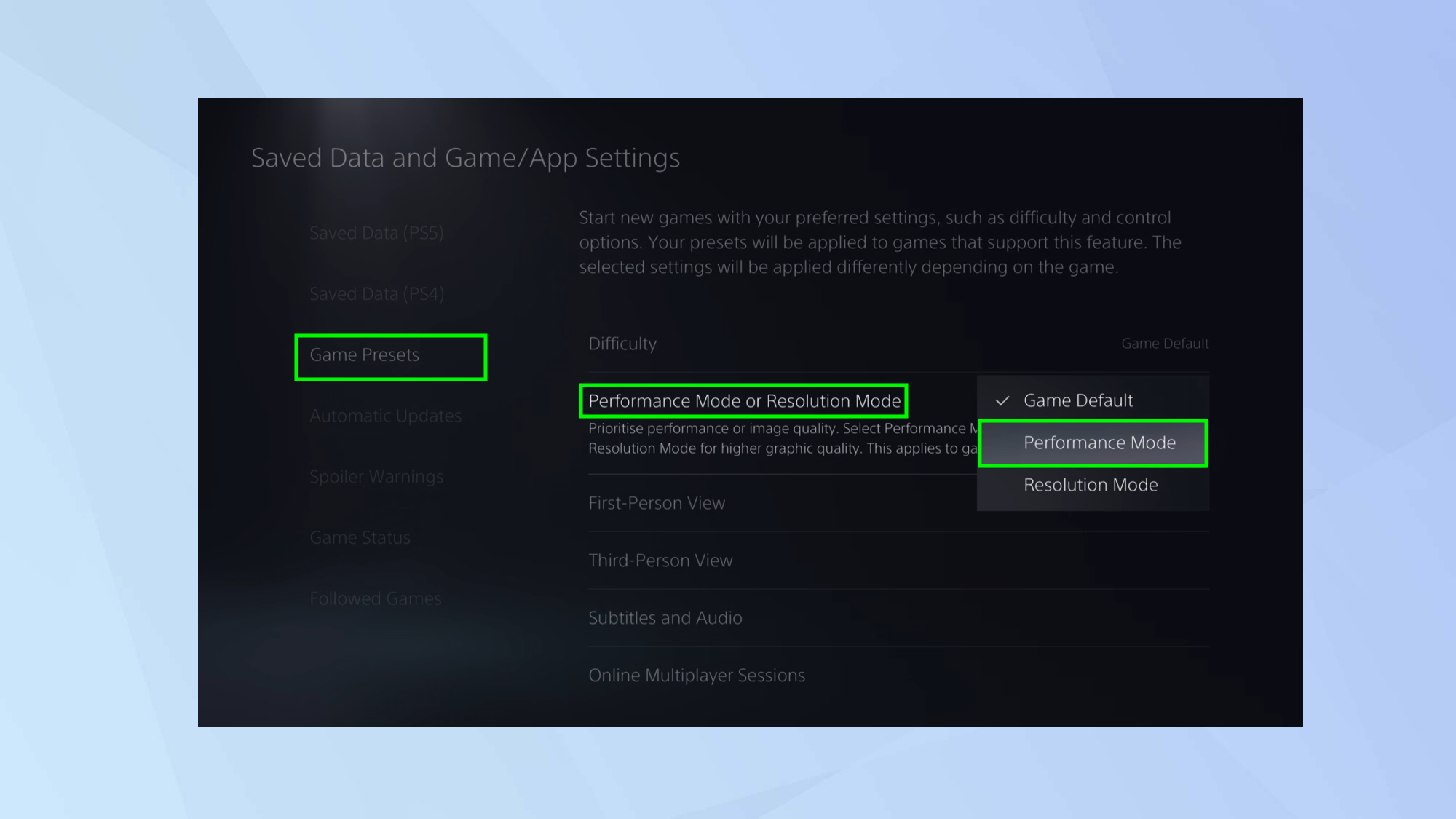
Task: Open Saved Data (PS5) section
Action: [376, 233]
